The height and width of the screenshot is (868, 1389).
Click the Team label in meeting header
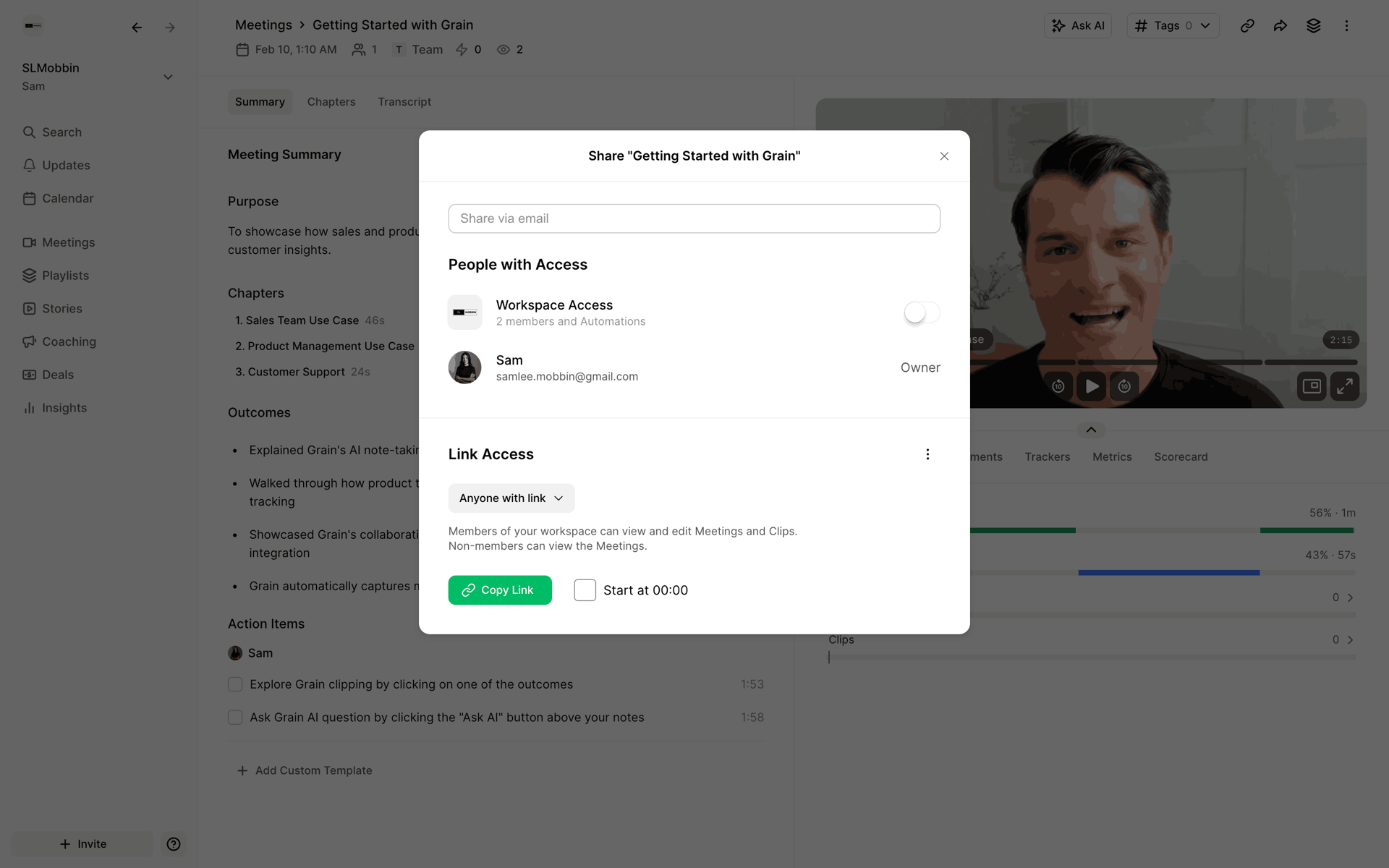coord(427,50)
